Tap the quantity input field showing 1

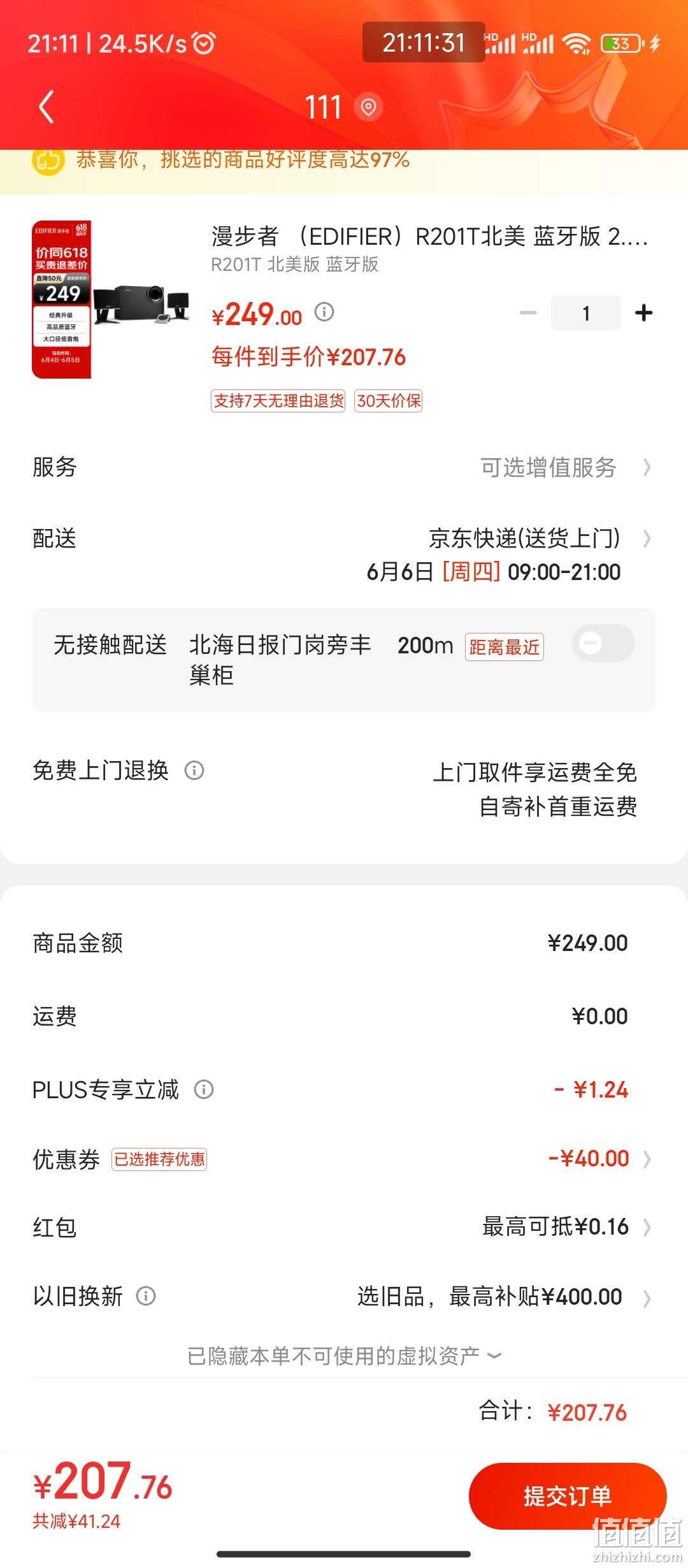[x=586, y=312]
